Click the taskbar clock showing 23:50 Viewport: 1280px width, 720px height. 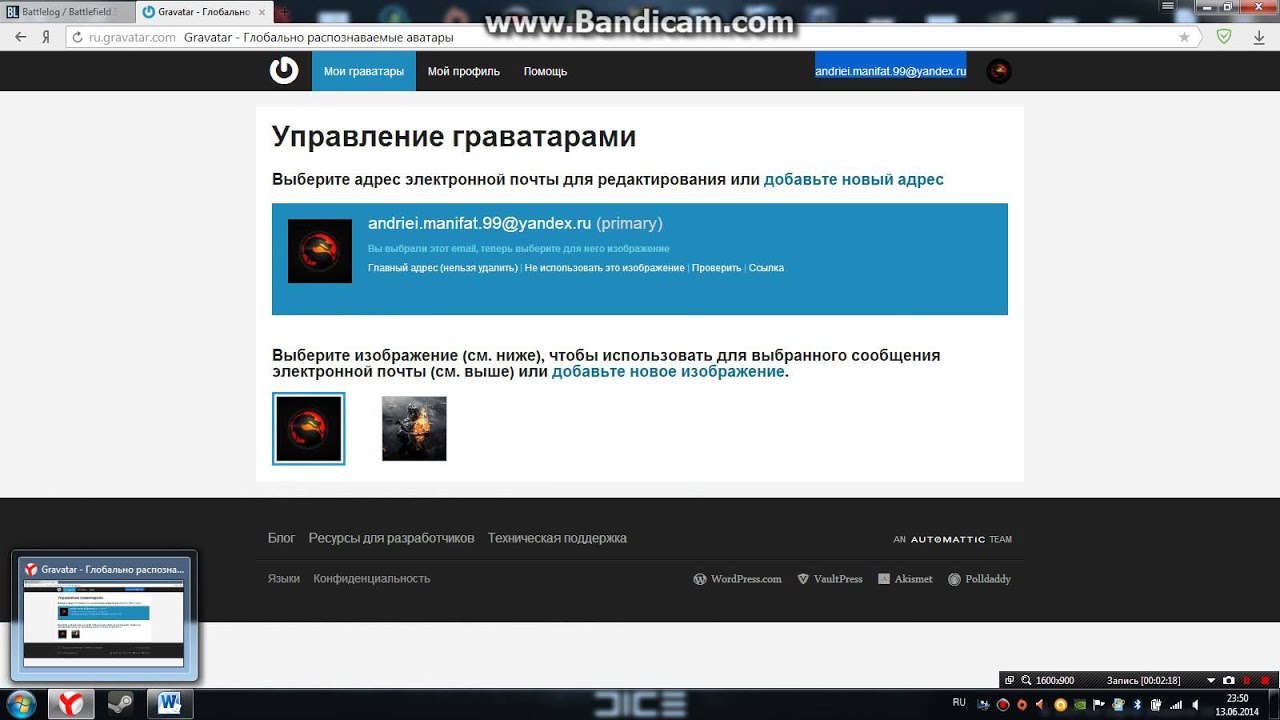click(1237, 704)
